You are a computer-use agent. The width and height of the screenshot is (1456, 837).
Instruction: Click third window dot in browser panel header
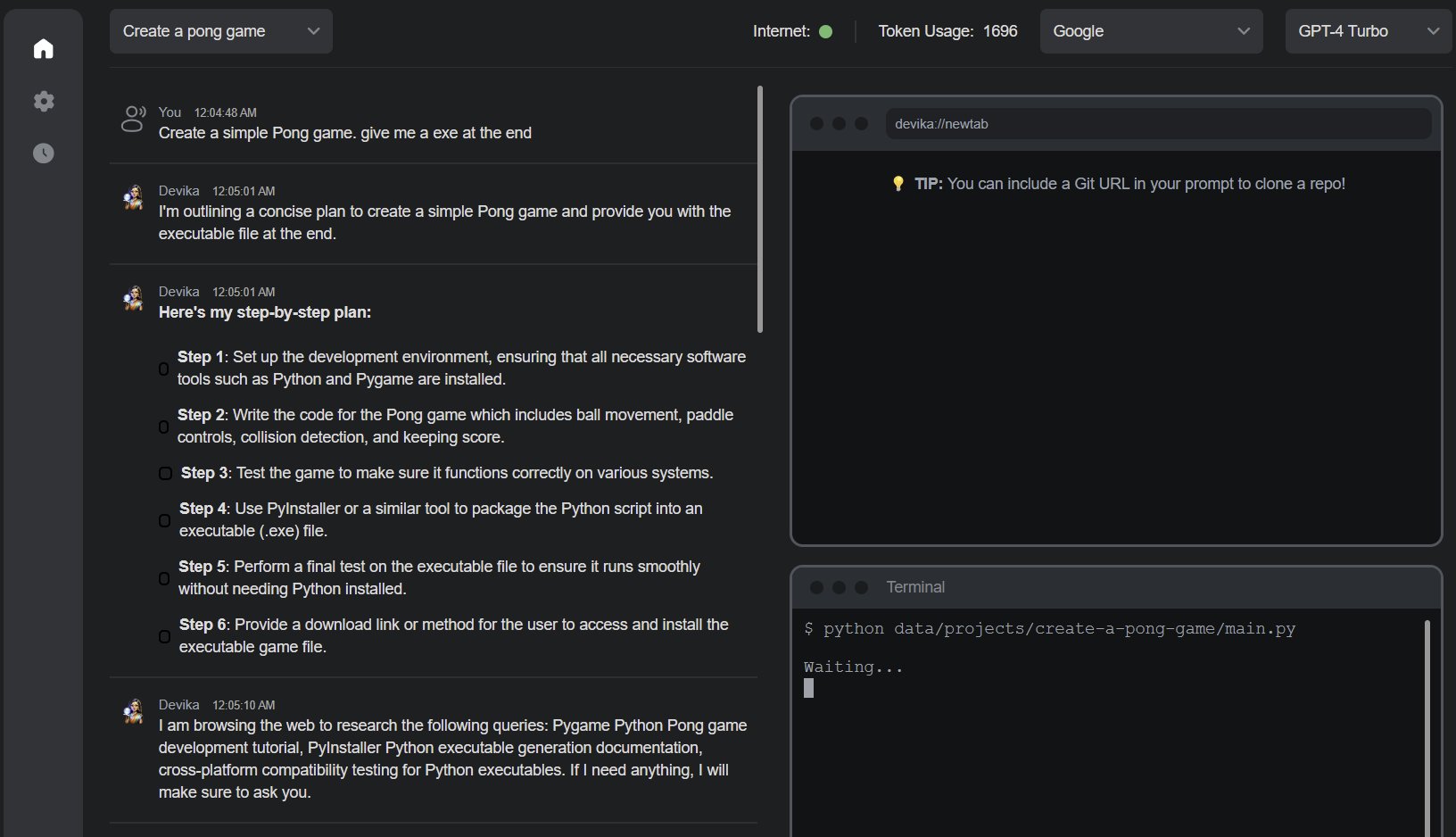pos(861,123)
